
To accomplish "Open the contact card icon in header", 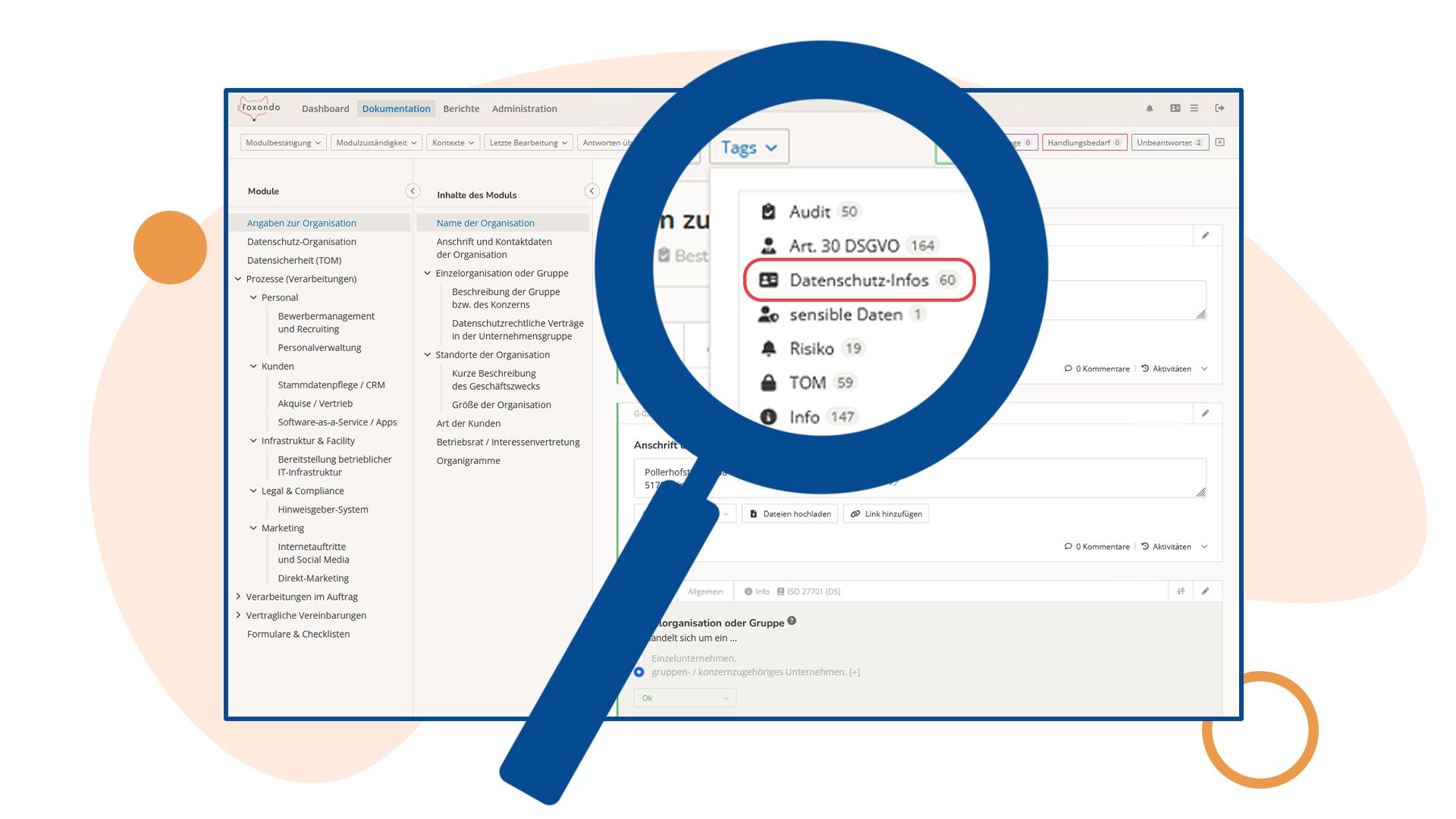I will [1175, 108].
